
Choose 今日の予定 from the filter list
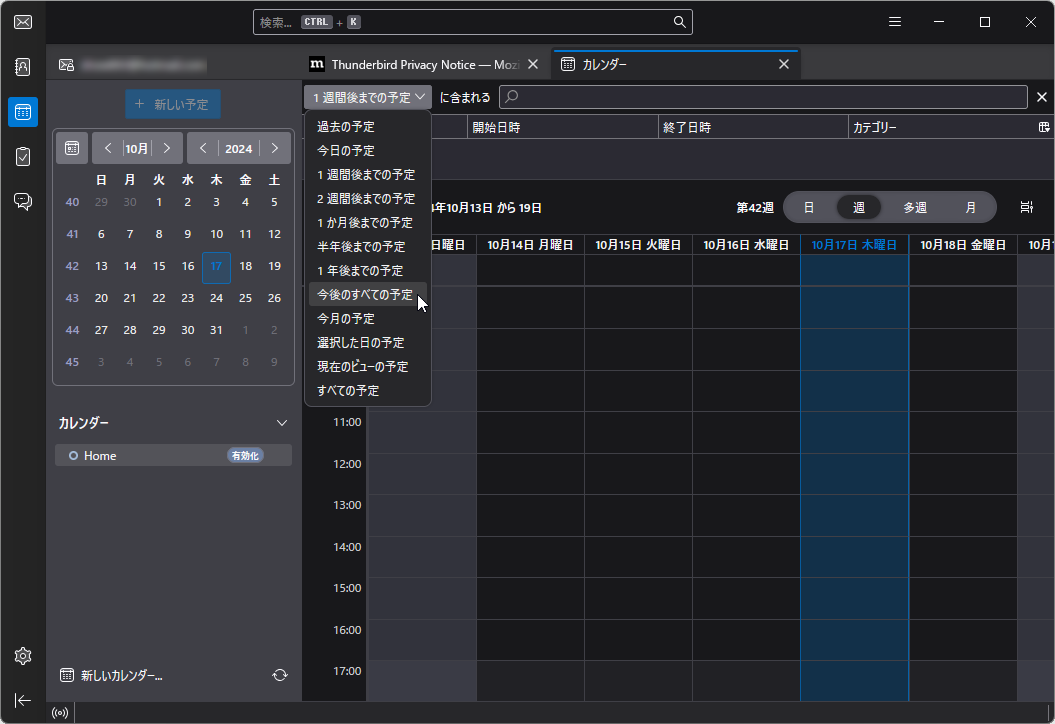tap(368, 151)
